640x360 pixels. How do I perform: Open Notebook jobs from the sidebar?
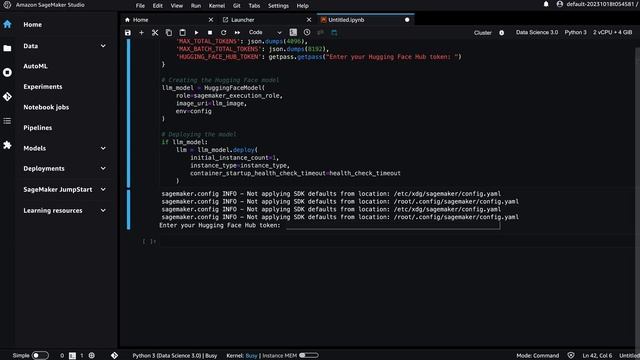(46, 107)
